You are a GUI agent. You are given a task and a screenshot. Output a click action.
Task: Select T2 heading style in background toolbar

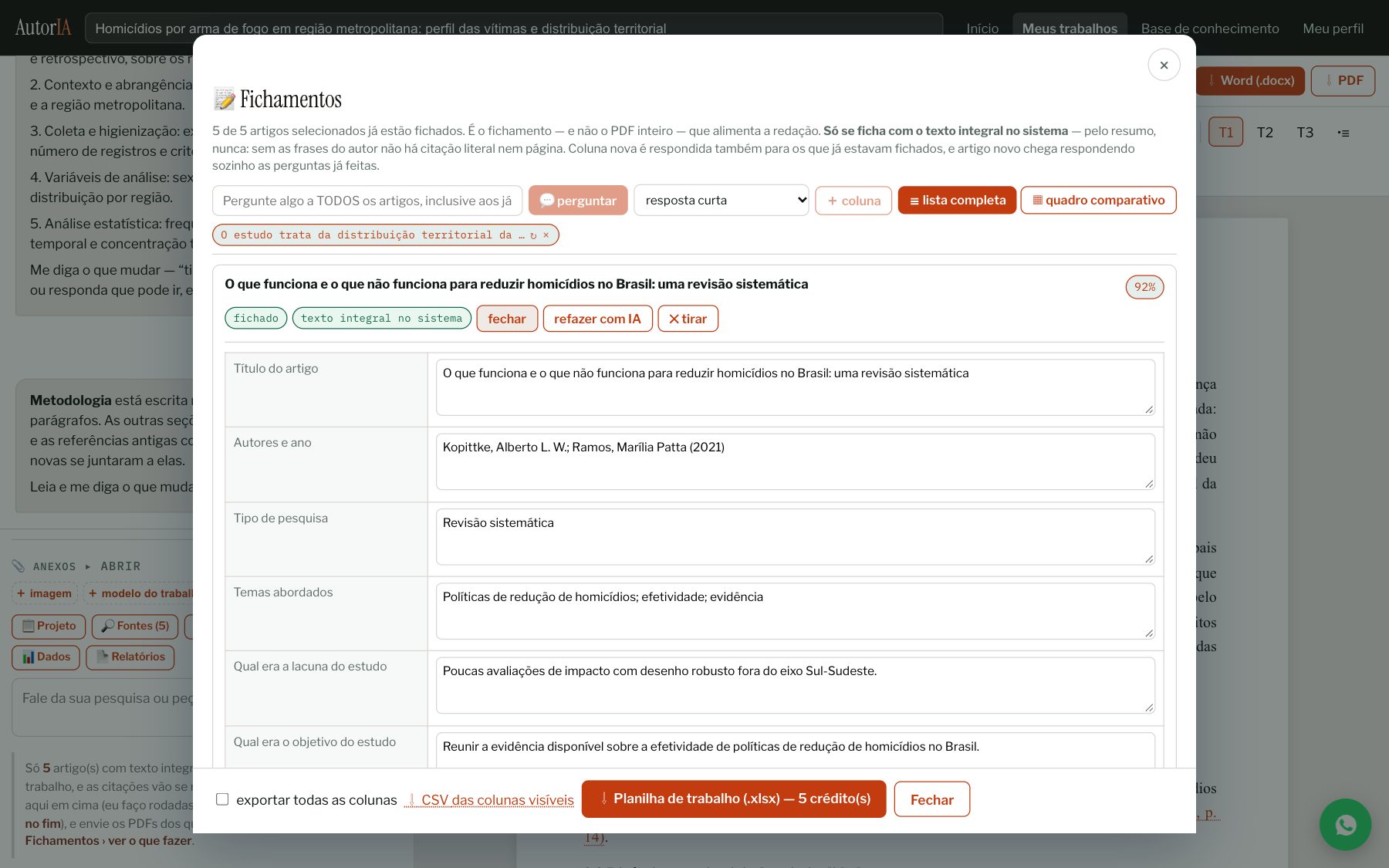click(1265, 132)
